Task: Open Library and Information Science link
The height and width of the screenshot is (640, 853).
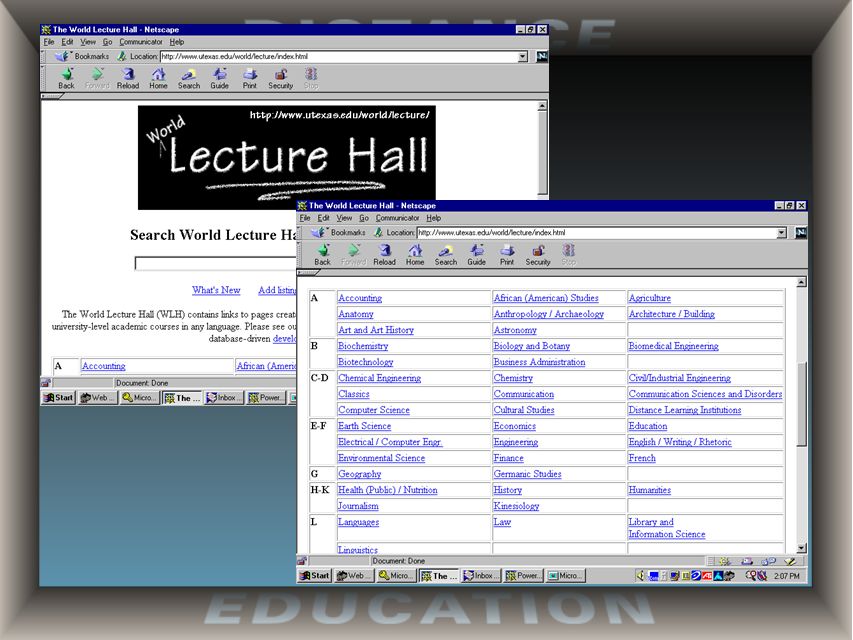Action: (667, 528)
